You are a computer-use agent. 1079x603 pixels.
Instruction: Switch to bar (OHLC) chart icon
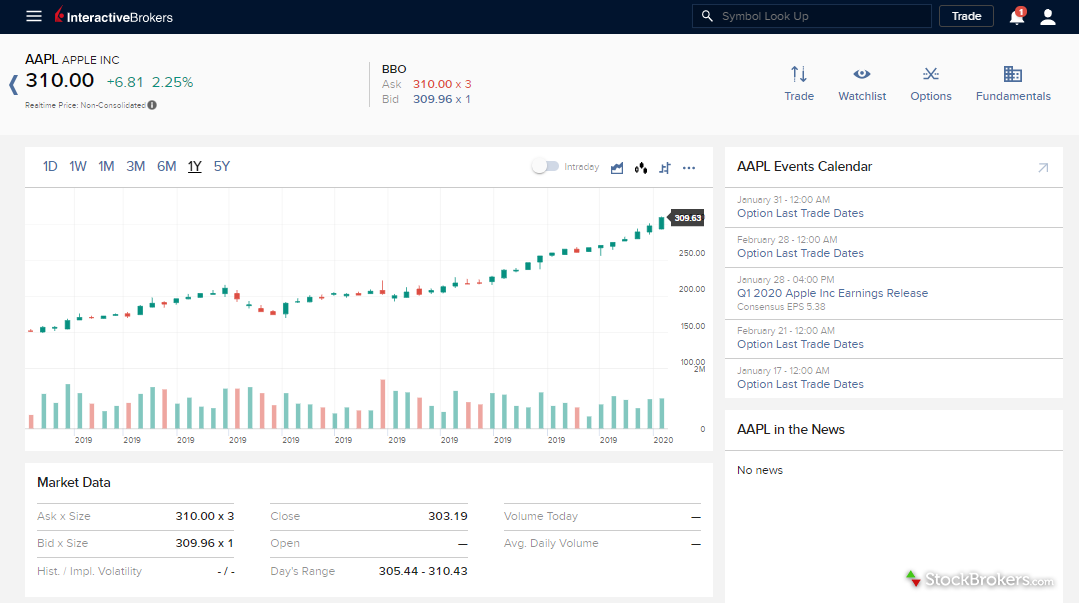pos(665,168)
